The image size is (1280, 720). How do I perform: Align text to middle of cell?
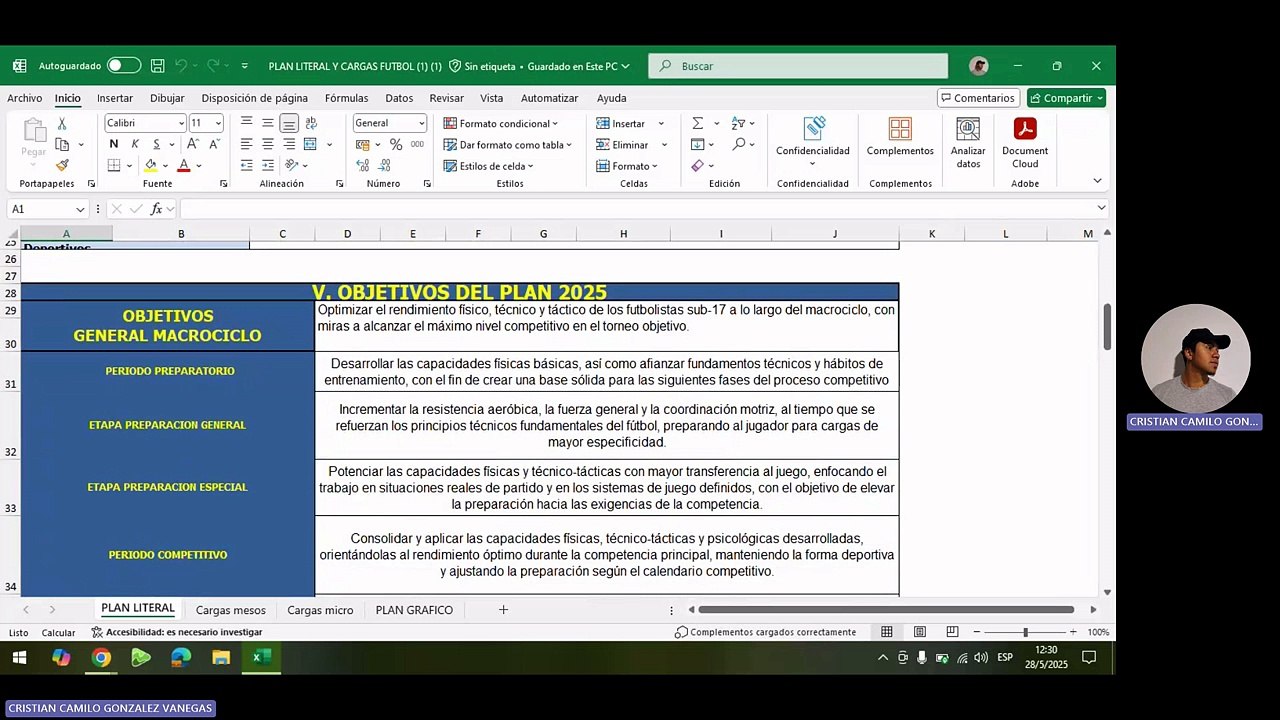(x=267, y=123)
